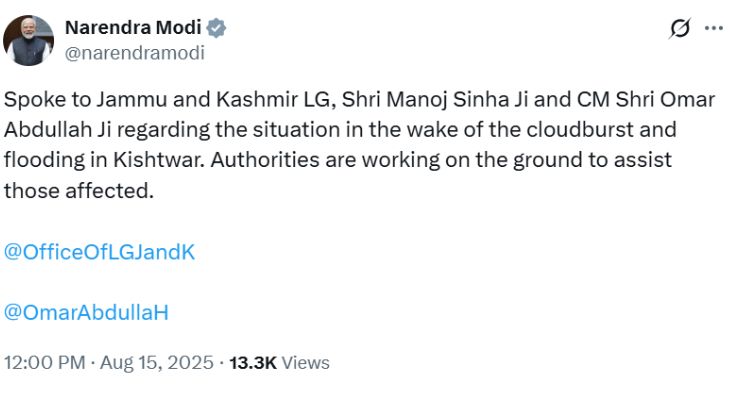
Task: Open Narendra Modi's profile picture
Action: [28, 41]
